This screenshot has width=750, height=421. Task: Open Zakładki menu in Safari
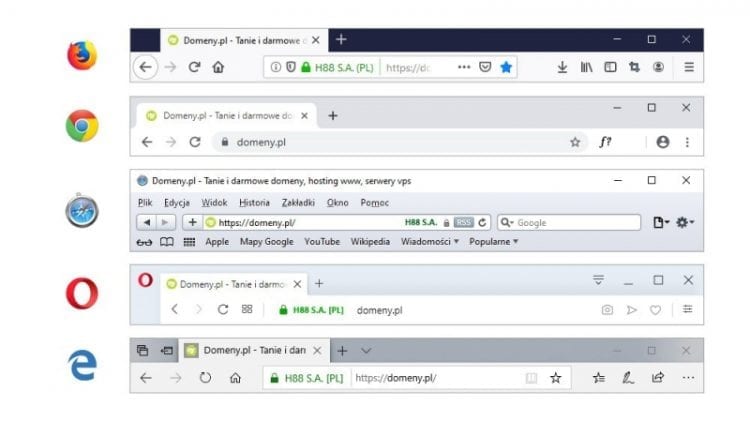[298, 203]
